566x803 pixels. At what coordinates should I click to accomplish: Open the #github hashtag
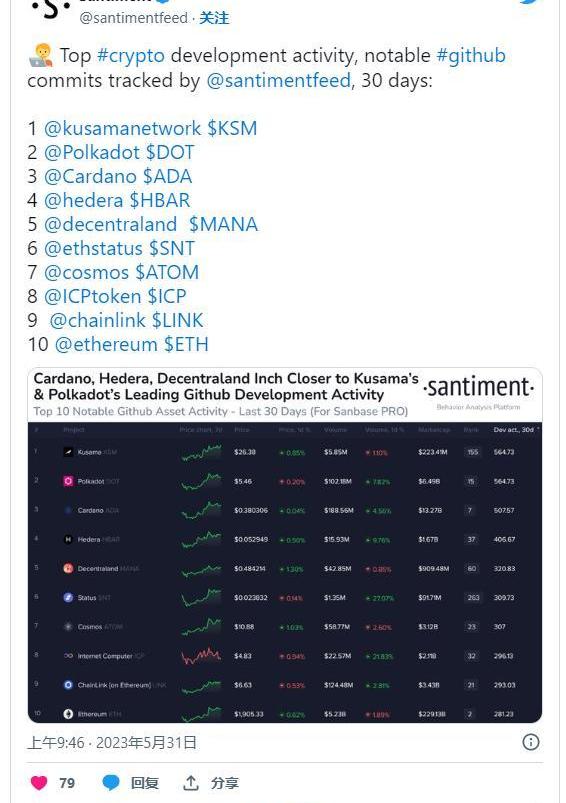click(x=471, y=55)
